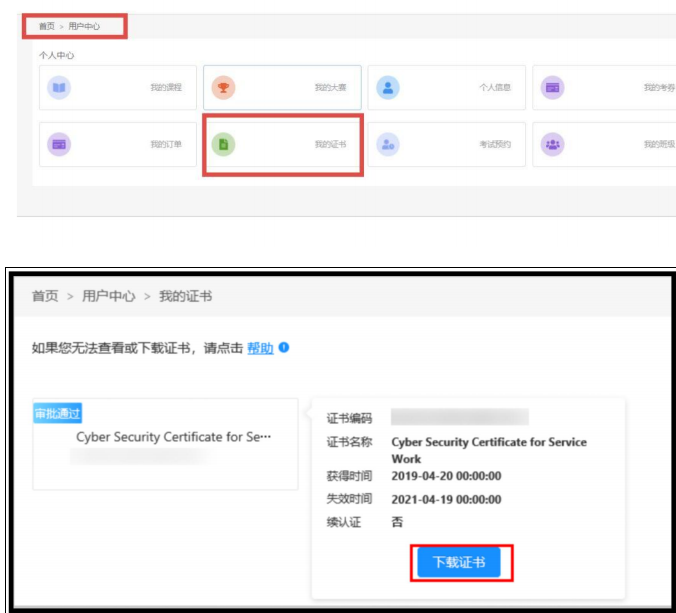Open the 考试预约 tile label
676x613 pixels.
(x=494, y=144)
